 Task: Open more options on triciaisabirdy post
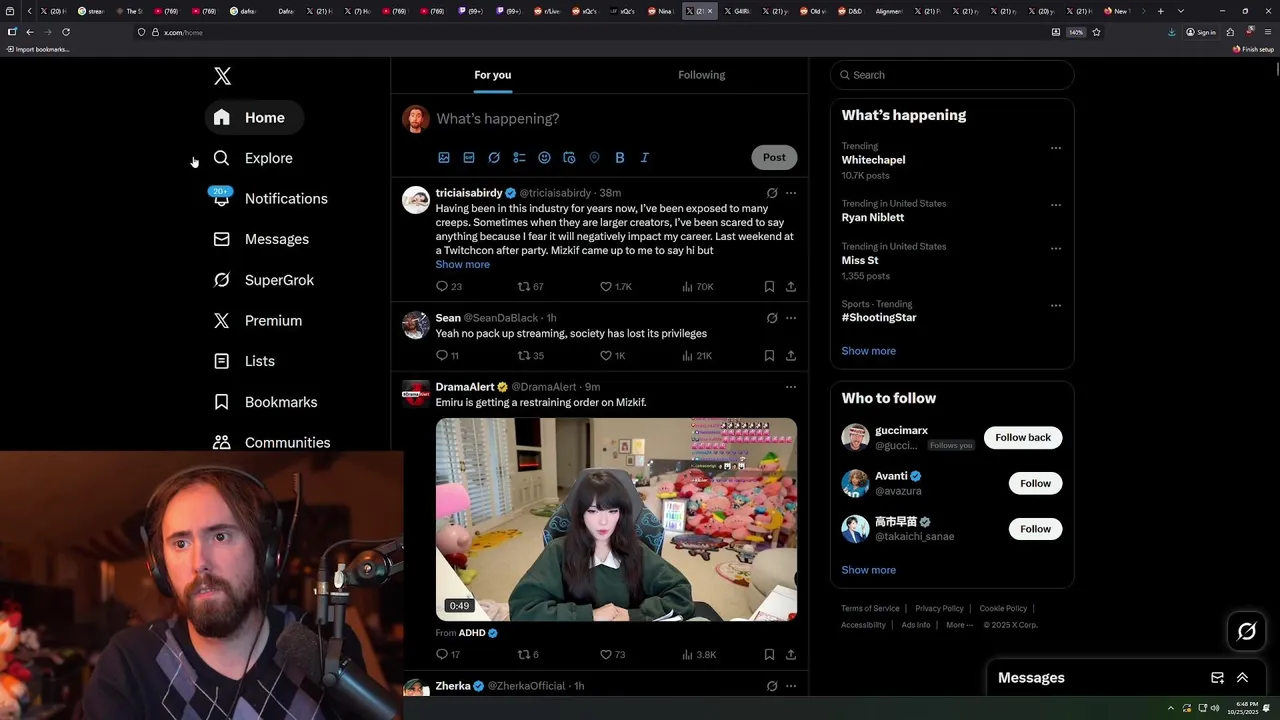click(791, 193)
